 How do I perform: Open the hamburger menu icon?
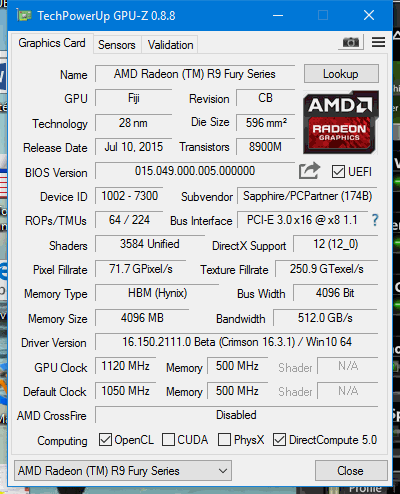click(x=378, y=42)
